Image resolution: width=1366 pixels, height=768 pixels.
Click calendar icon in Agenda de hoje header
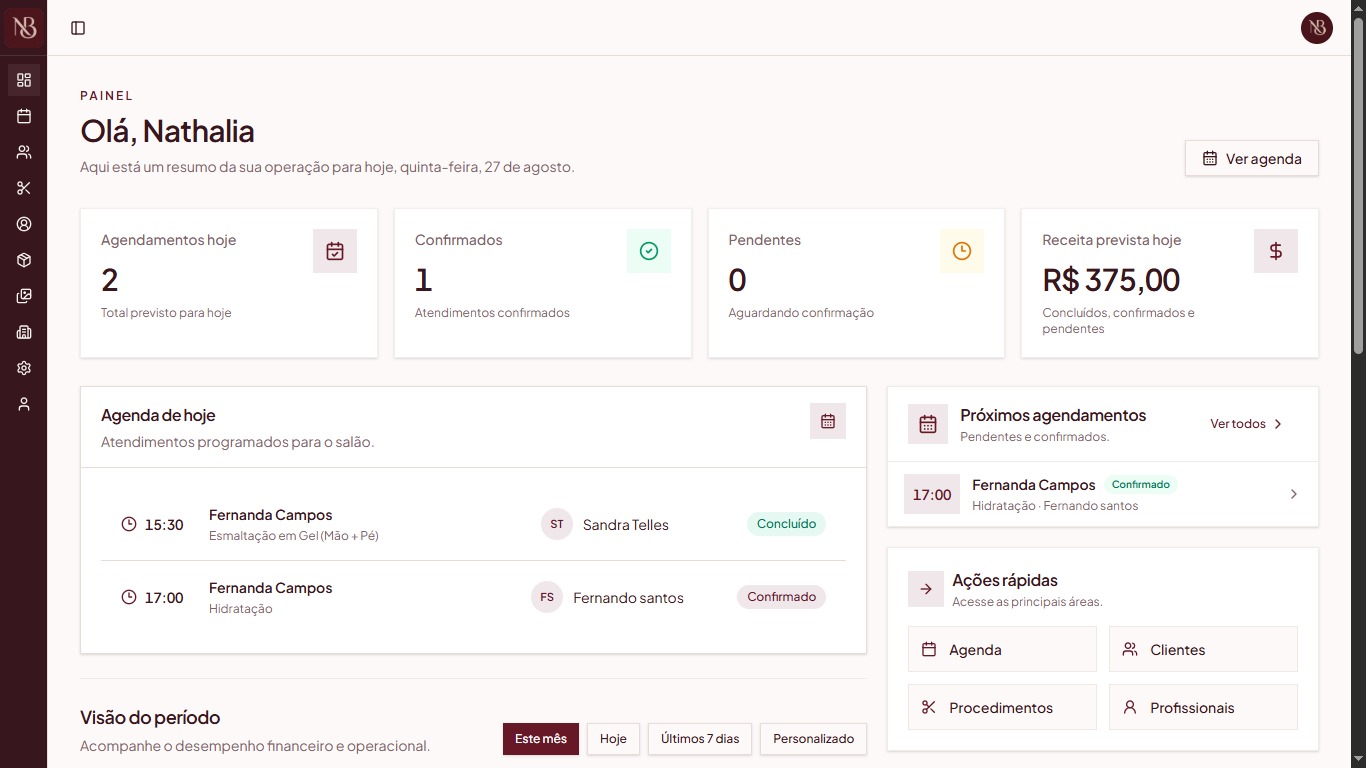click(828, 421)
